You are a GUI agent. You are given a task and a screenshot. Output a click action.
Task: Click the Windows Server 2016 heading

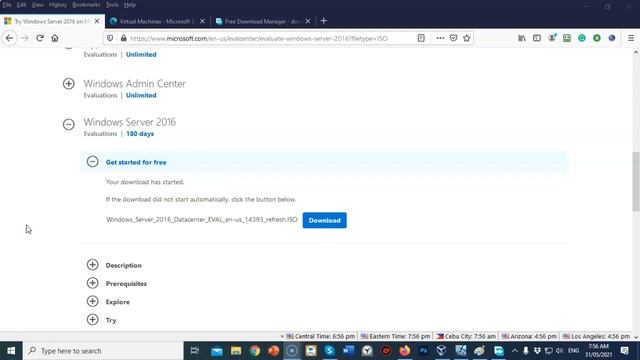coord(130,122)
